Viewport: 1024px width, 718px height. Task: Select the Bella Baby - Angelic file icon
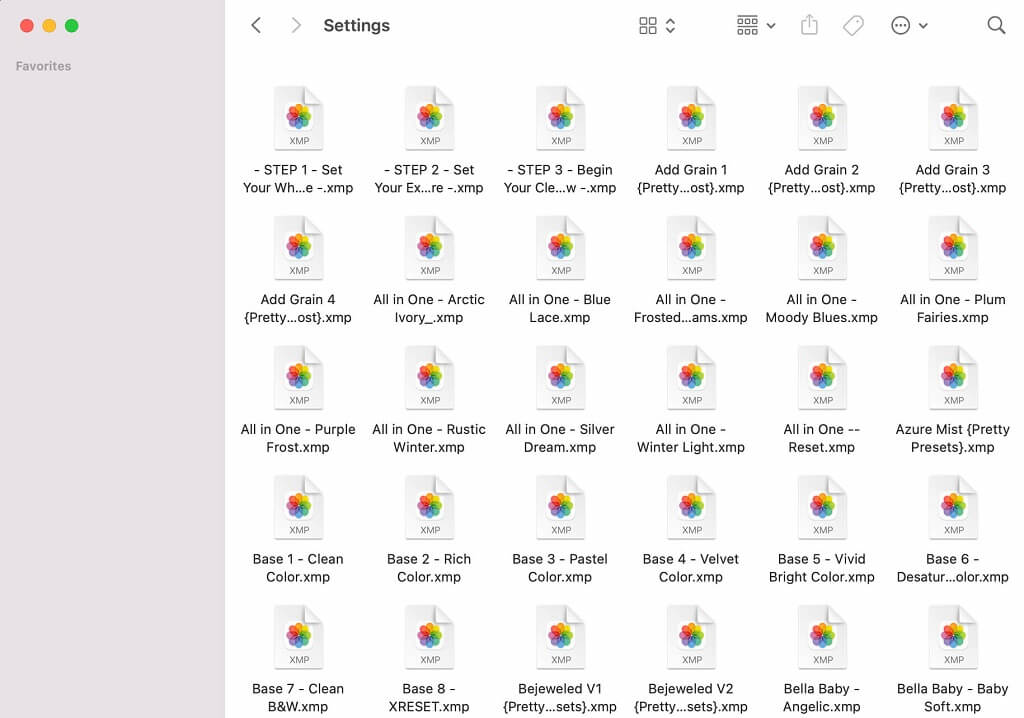coord(822,638)
